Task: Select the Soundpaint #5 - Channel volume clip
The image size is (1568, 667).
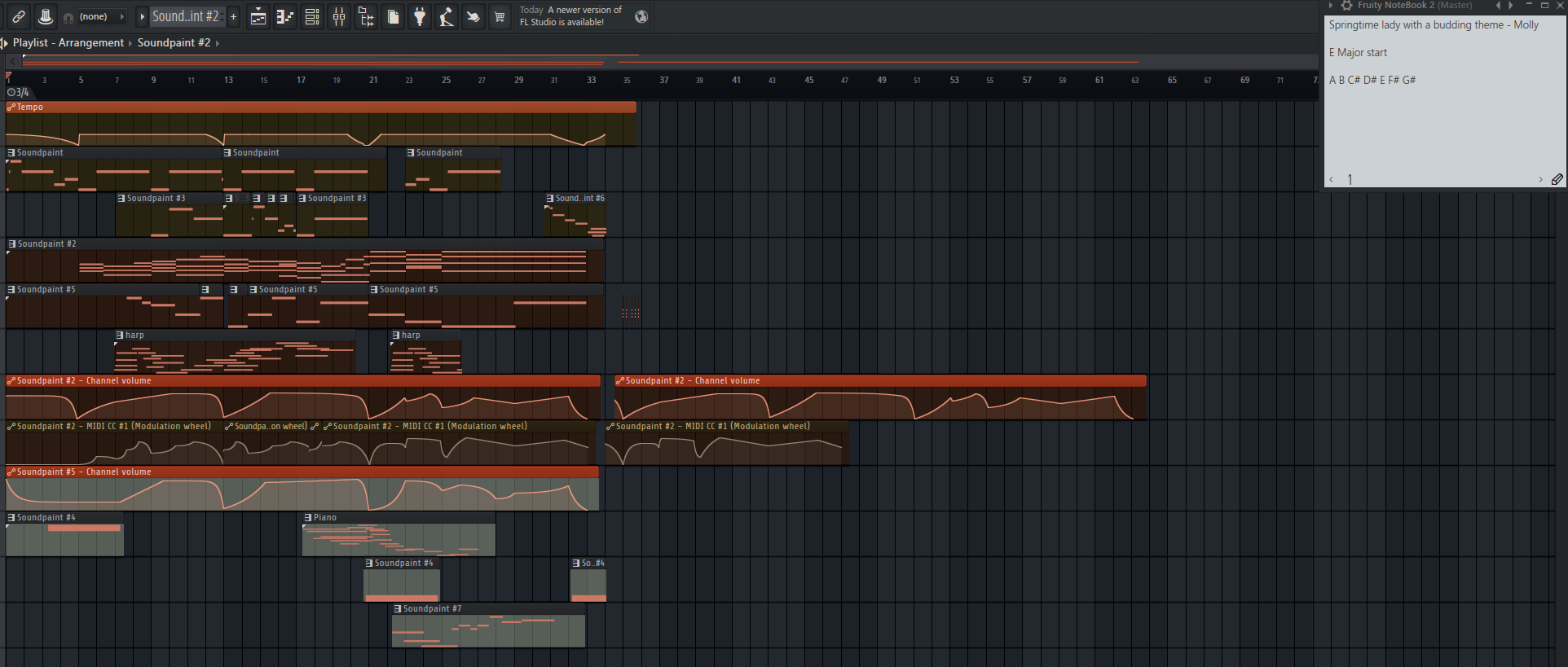Action: pos(302,489)
